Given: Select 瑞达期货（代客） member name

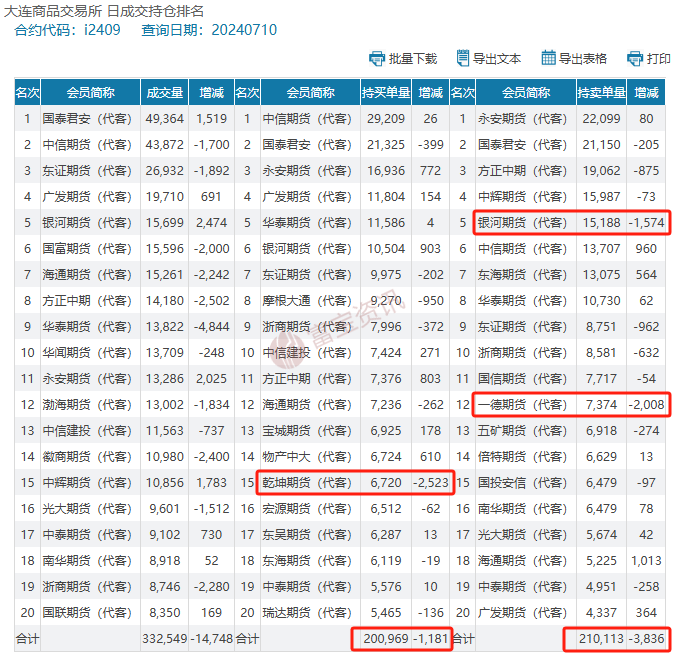Looking at the screenshot, I should pos(307,613).
